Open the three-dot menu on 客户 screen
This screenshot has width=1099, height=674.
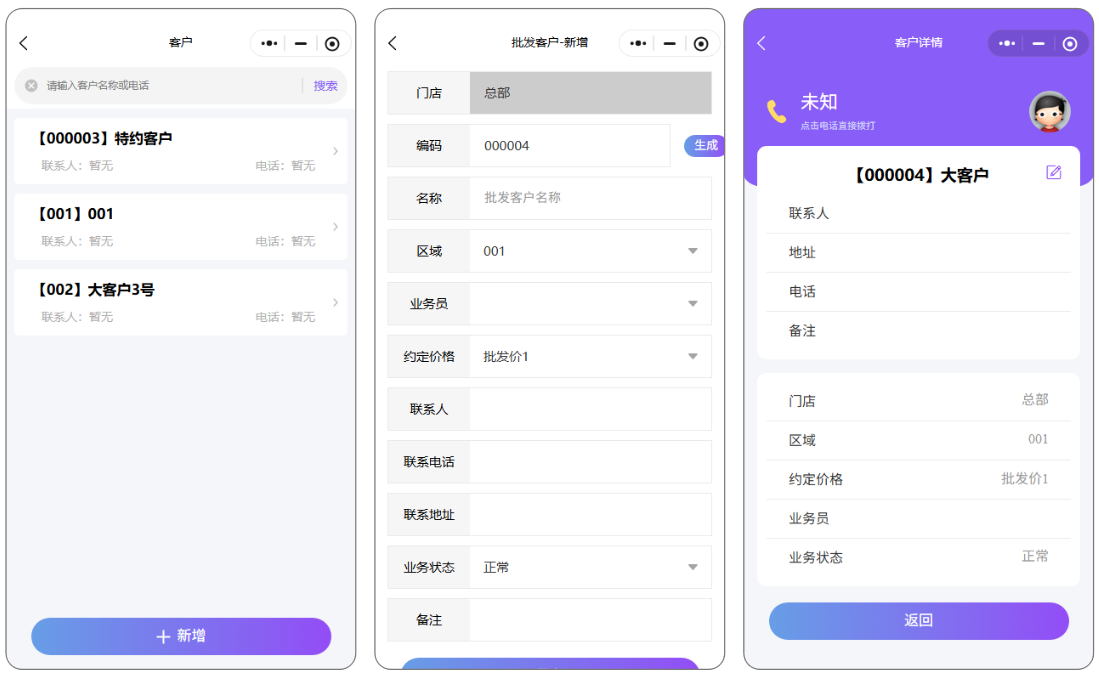click(269, 43)
